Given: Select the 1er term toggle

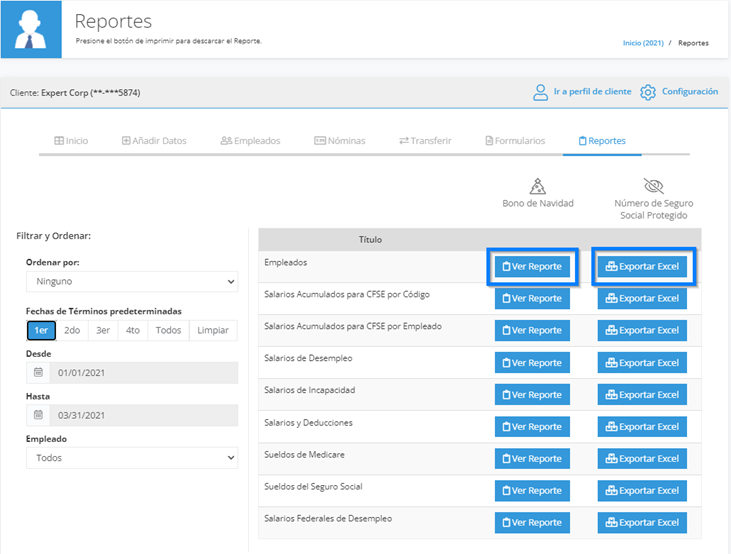Looking at the screenshot, I should coord(41,330).
